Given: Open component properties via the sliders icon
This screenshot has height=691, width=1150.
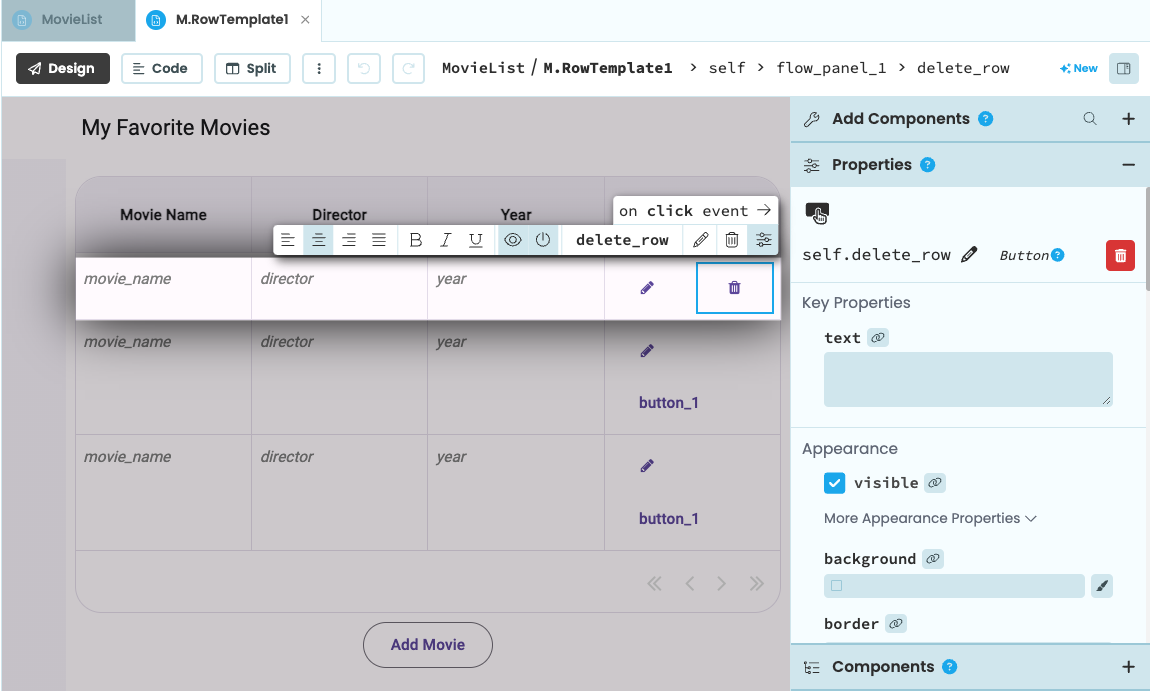Looking at the screenshot, I should [763, 239].
